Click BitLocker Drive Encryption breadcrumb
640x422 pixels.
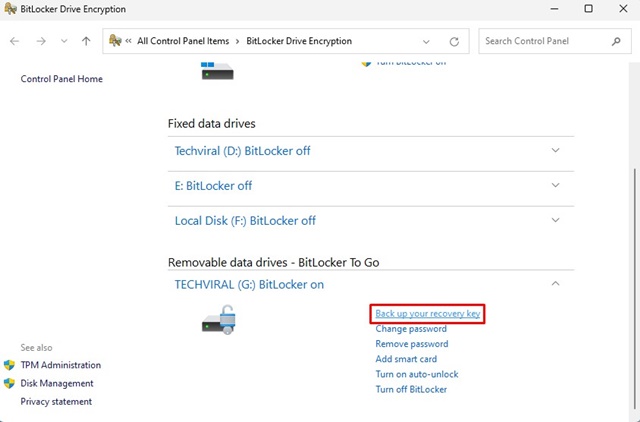[x=299, y=41]
